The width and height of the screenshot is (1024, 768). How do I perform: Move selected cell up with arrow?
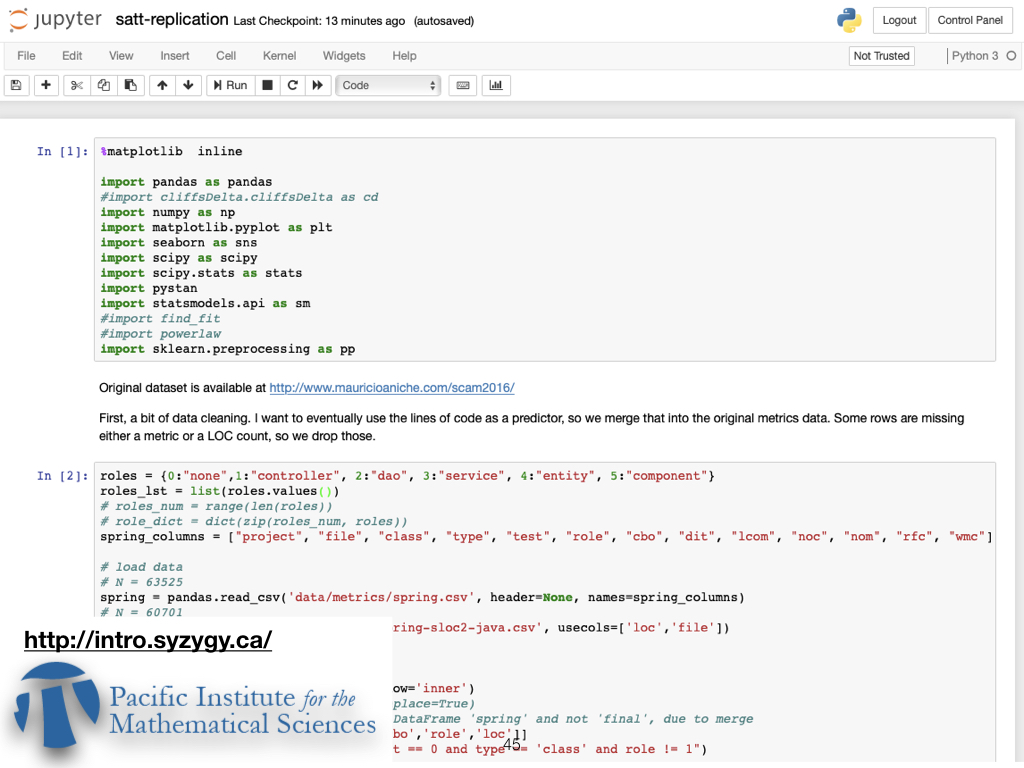(162, 86)
